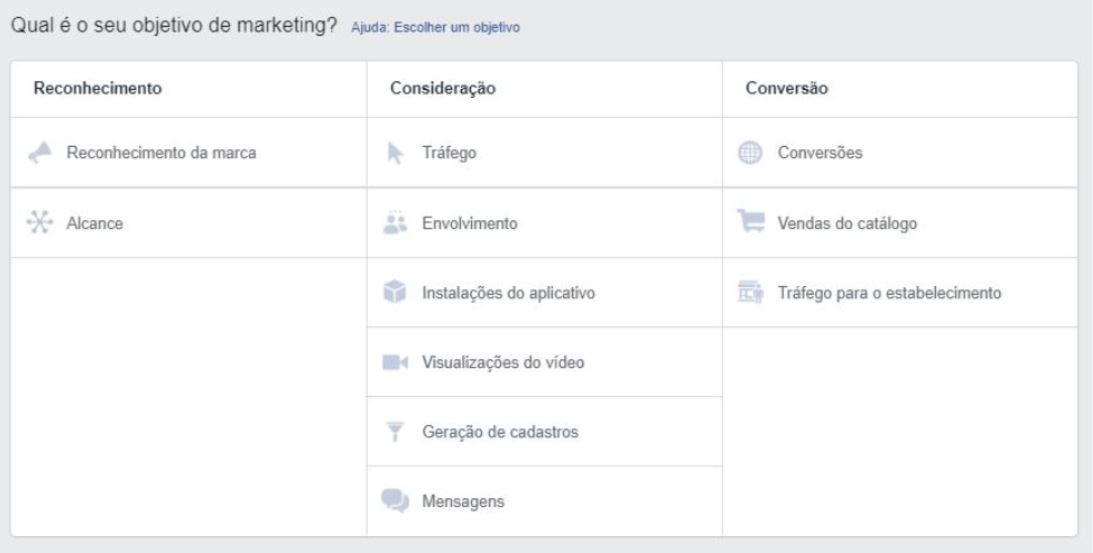Image resolution: width=1093 pixels, height=553 pixels.
Task: Click the megaphone icon for Reconhecimento da marca
Action: [41, 153]
